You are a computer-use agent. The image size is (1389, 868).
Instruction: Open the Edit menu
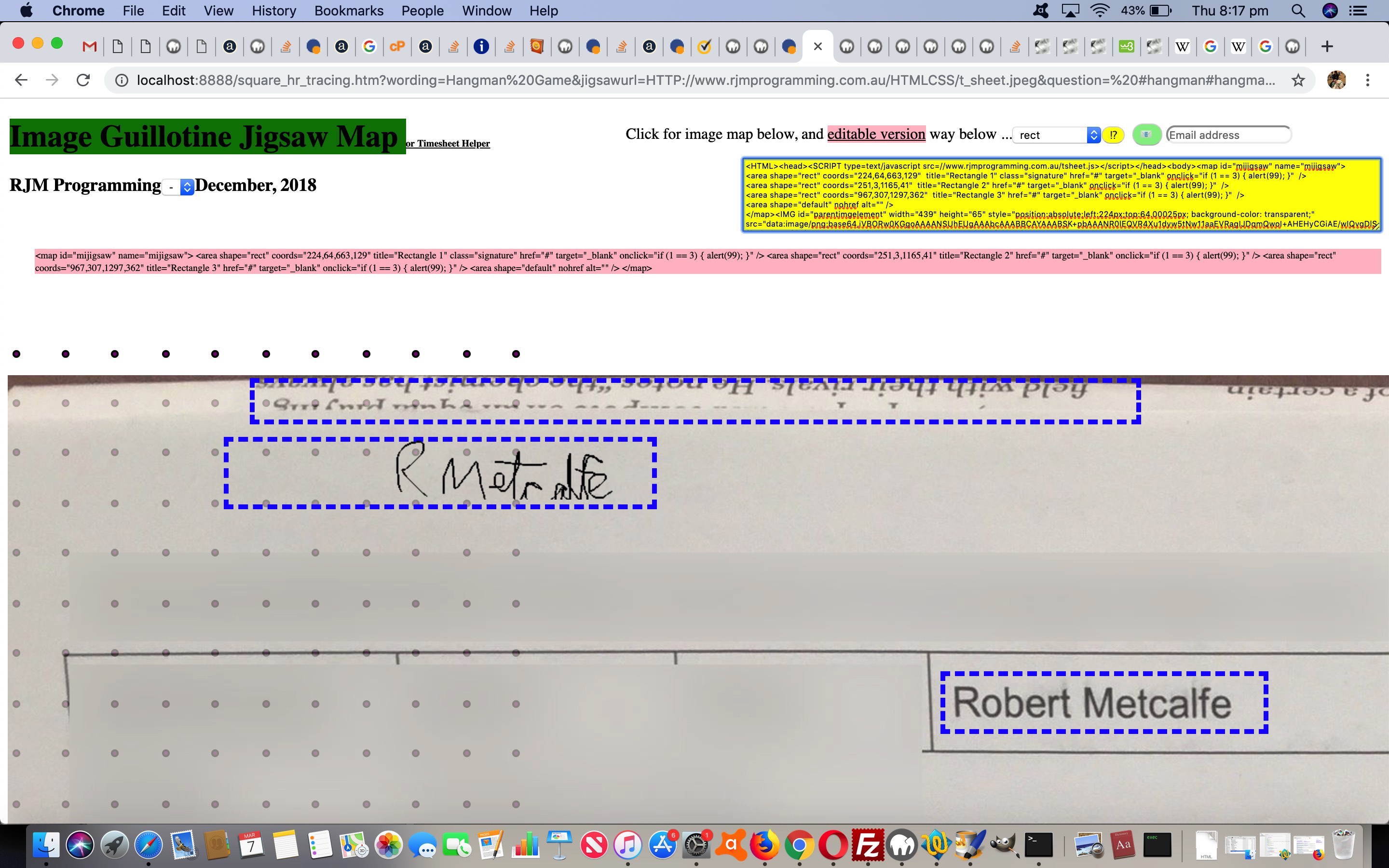point(173,11)
